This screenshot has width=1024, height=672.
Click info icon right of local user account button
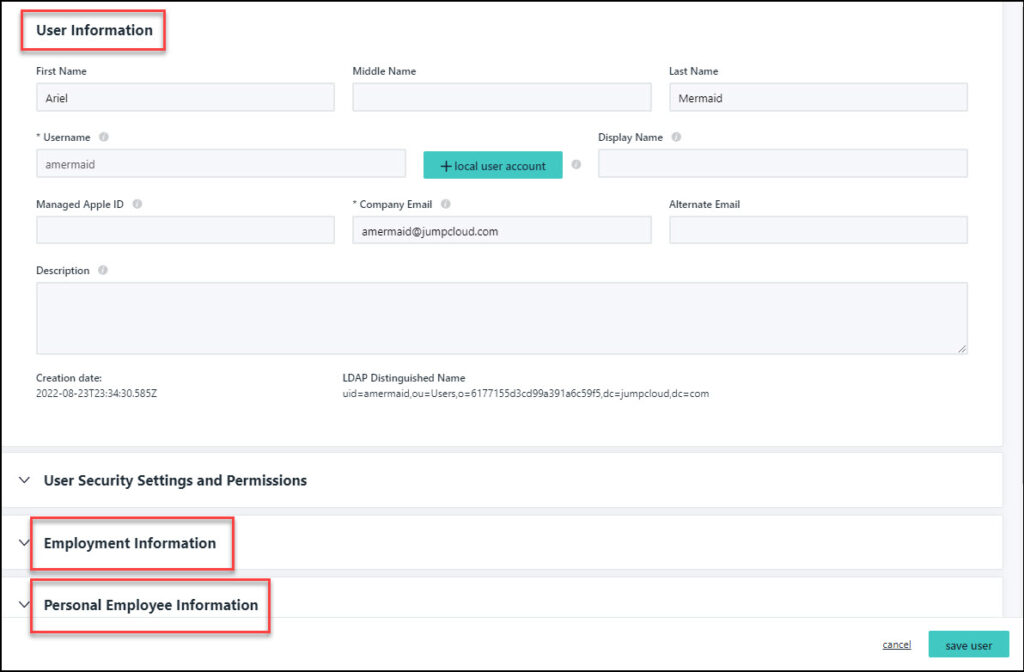[576, 165]
